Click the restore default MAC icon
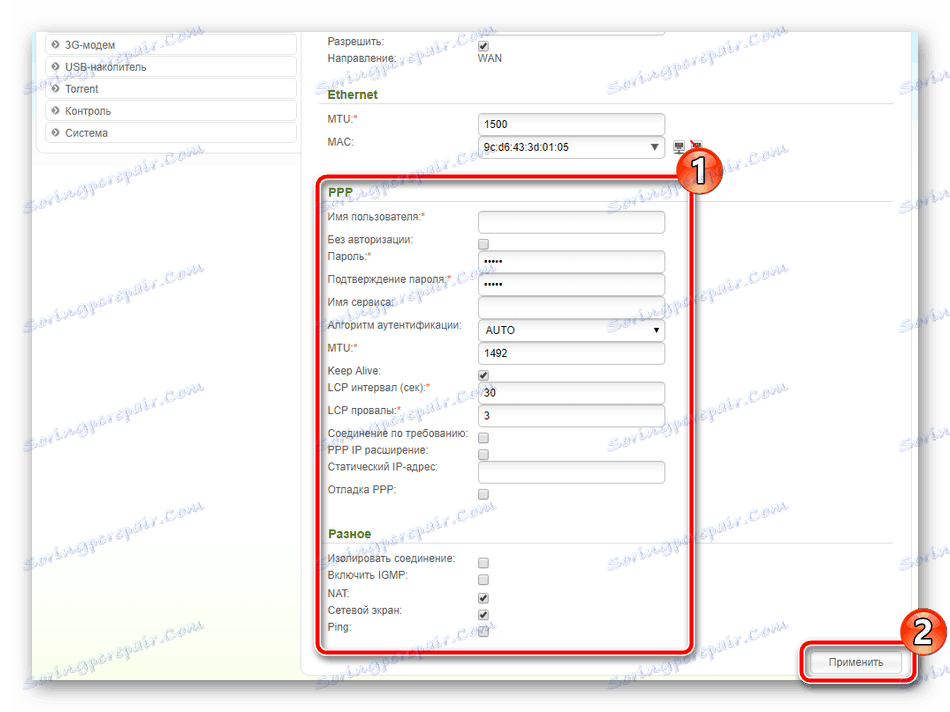The width and height of the screenshot is (950, 712). [x=697, y=146]
